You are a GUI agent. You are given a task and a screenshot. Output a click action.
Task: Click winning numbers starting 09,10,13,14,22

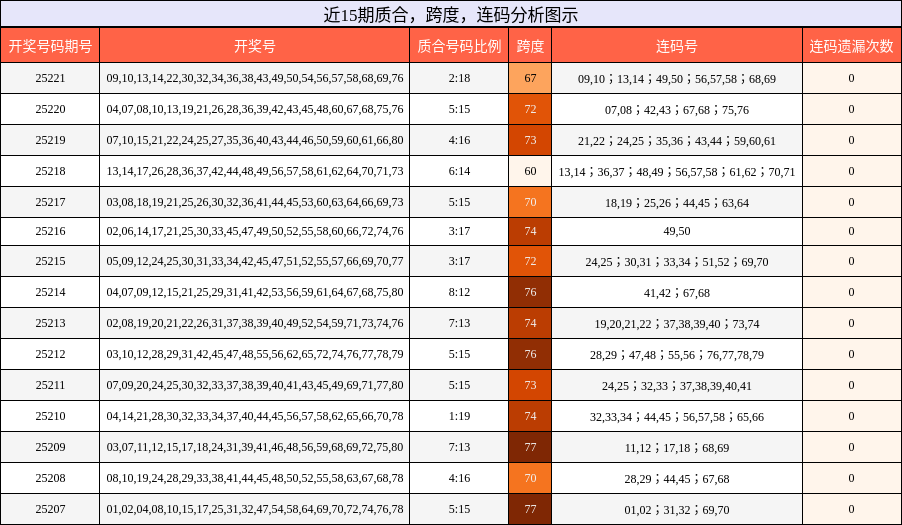point(255,78)
